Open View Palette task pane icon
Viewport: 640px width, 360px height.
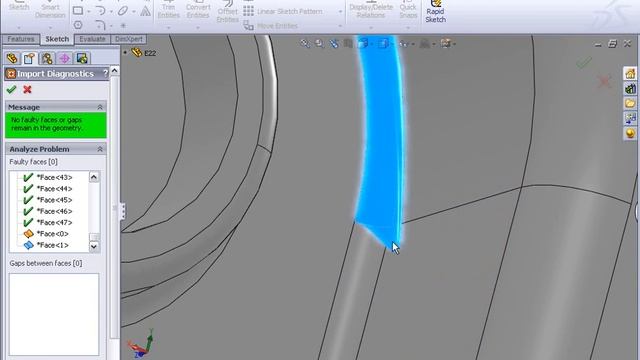(x=630, y=118)
